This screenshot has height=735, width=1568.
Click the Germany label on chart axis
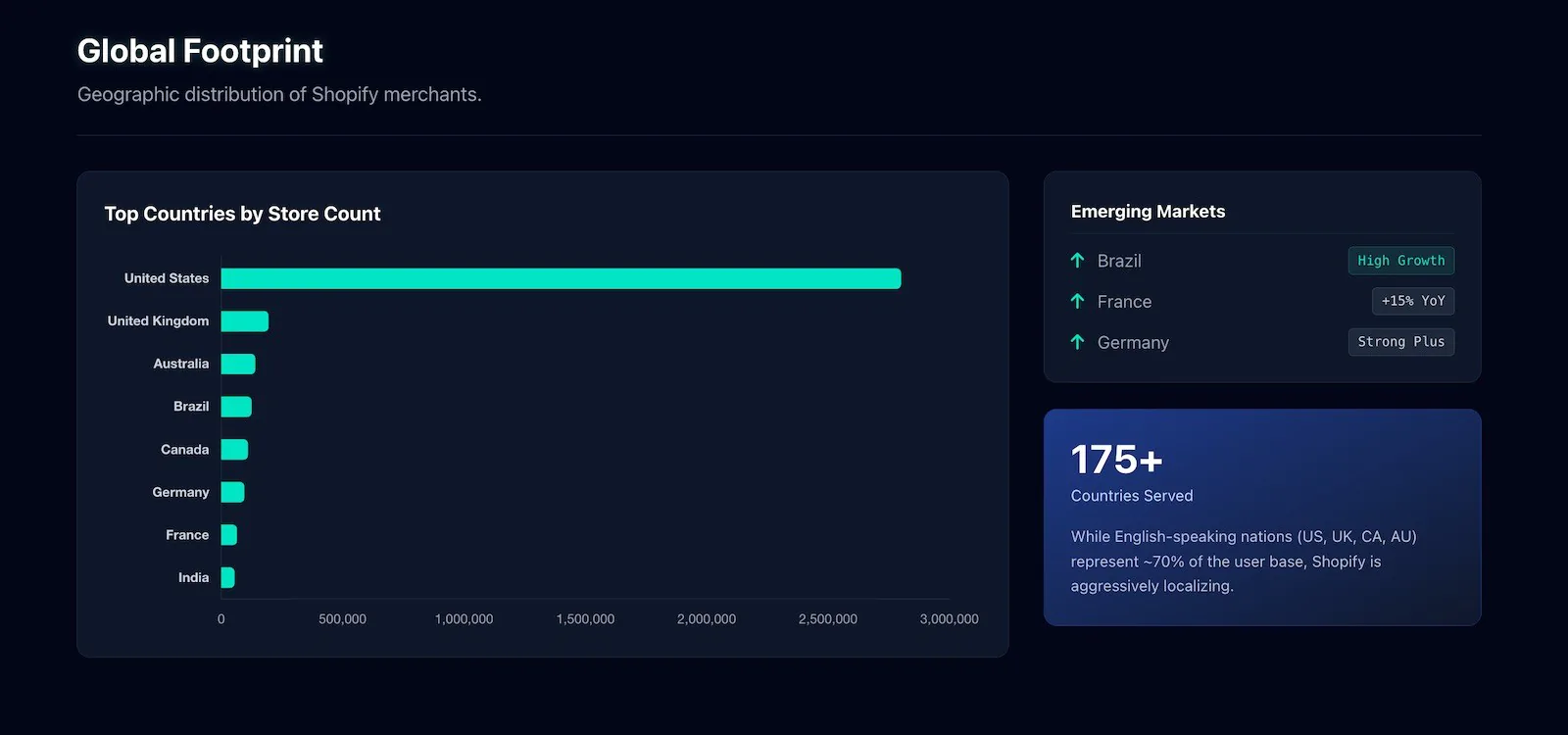[180, 492]
